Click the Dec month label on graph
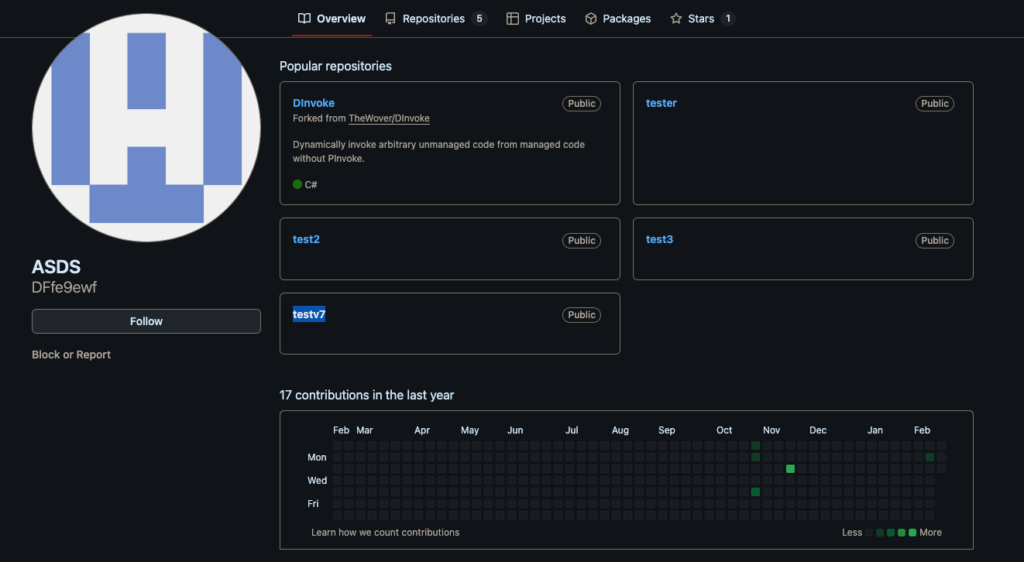 pyautogui.click(x=818, y=430)
